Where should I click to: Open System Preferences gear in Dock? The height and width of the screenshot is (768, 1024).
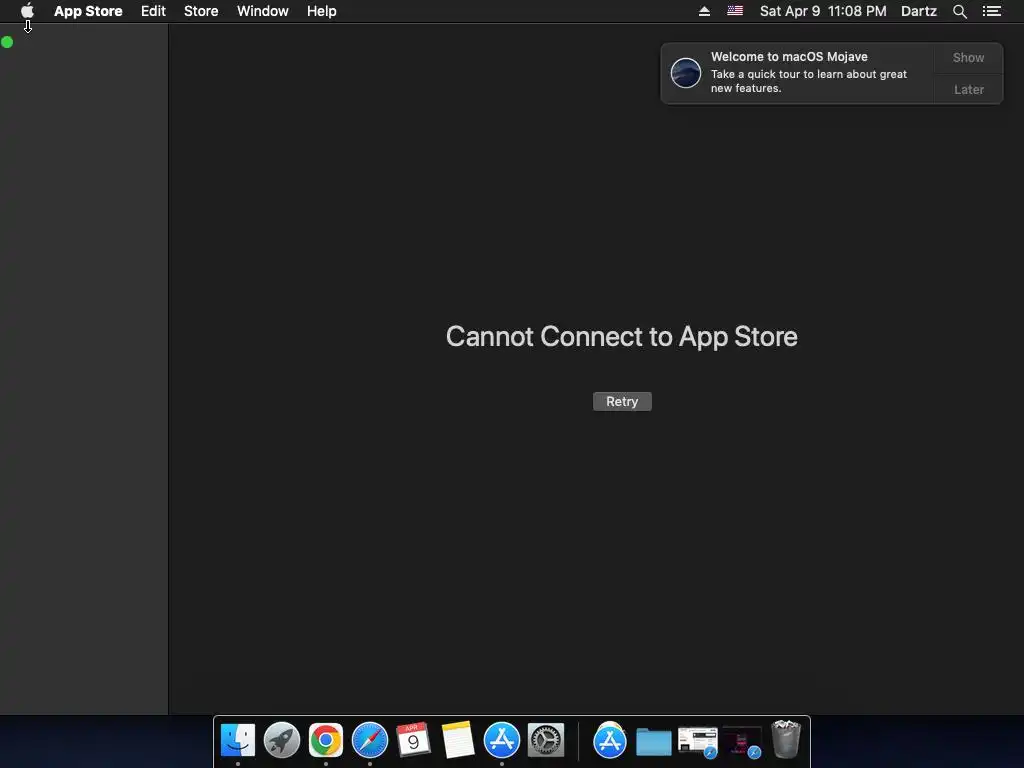tap(546, 741)
